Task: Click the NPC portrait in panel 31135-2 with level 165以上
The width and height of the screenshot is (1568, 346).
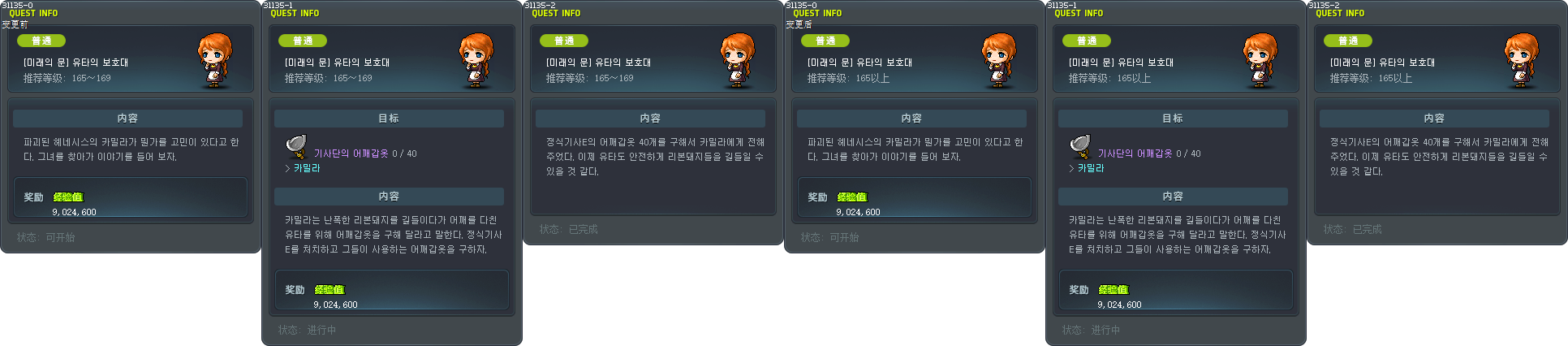Action: 1522,60
